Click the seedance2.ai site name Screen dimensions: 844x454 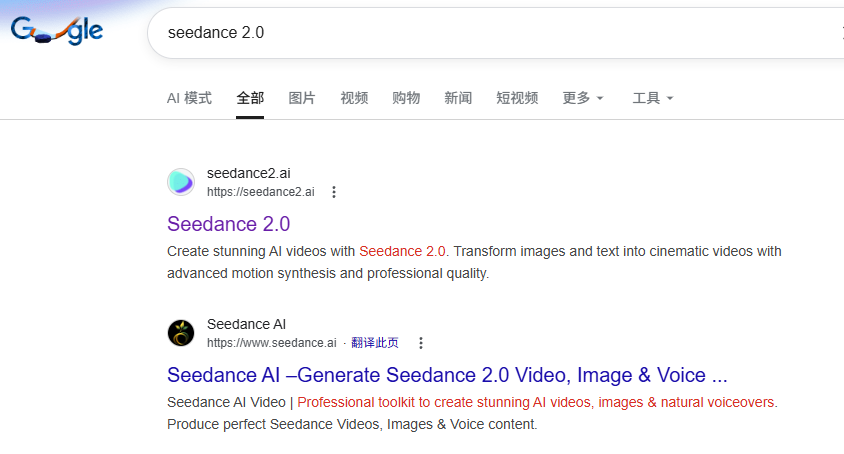pos(249,173)
